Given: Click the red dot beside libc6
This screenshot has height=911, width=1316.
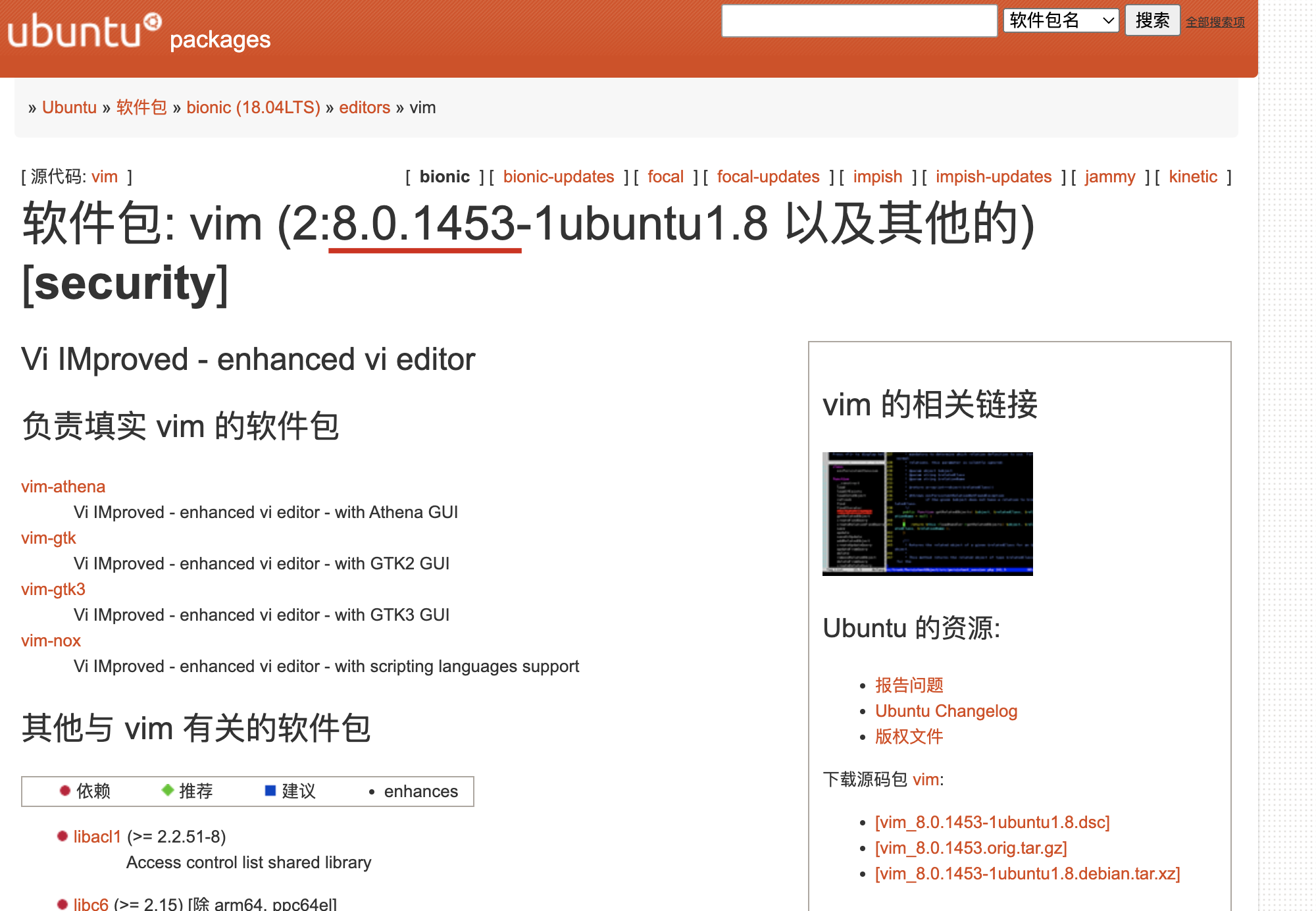Looking at the screenshot, I should 63,904.
